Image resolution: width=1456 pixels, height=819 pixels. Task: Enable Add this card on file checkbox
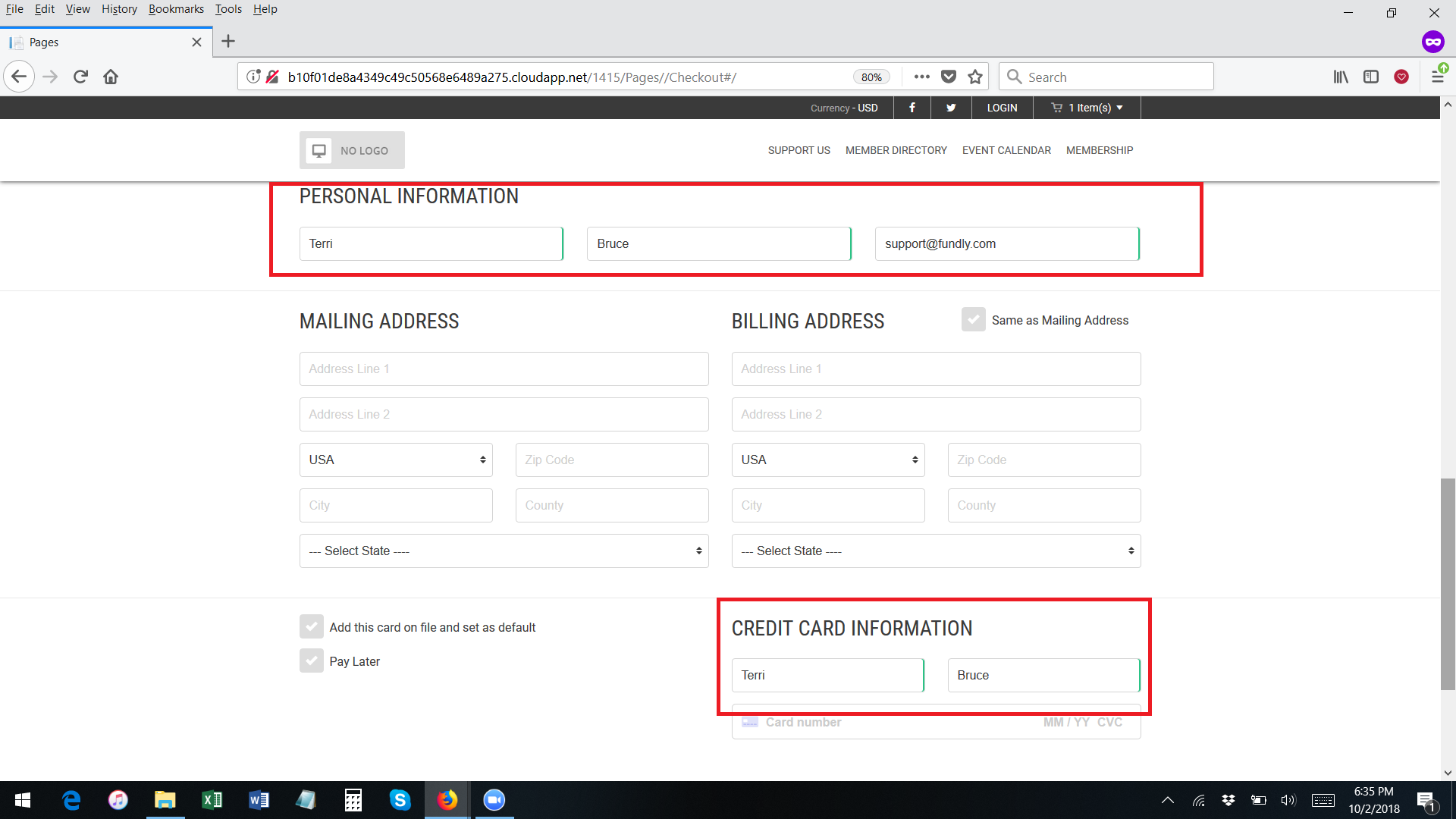click(x=312, y=627)
